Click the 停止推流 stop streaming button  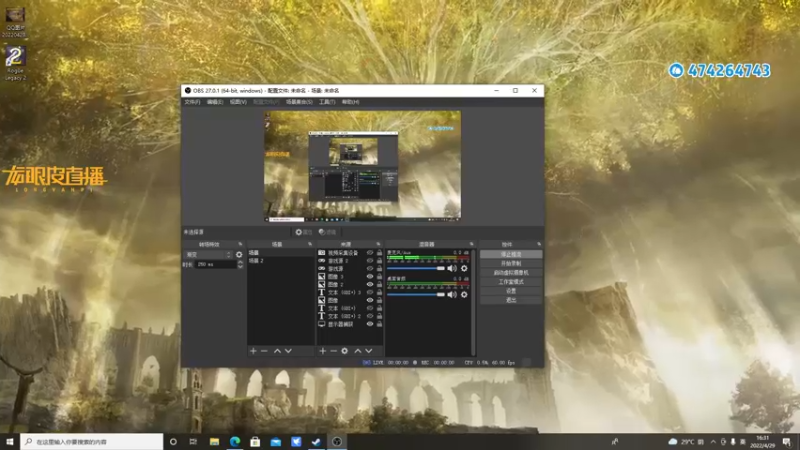[511, 254]
